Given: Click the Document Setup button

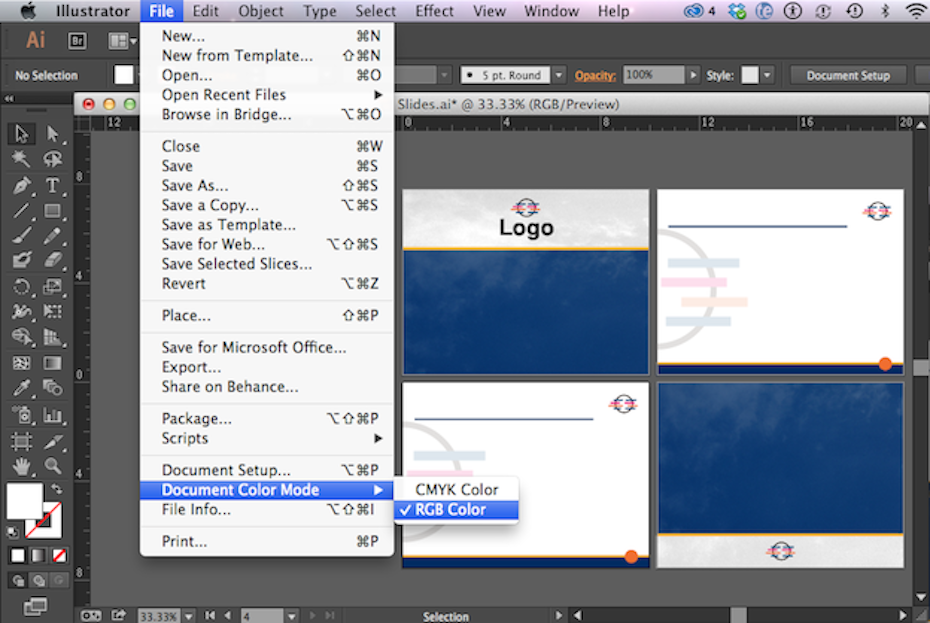Looking at the screenshot, I should 847,76.
